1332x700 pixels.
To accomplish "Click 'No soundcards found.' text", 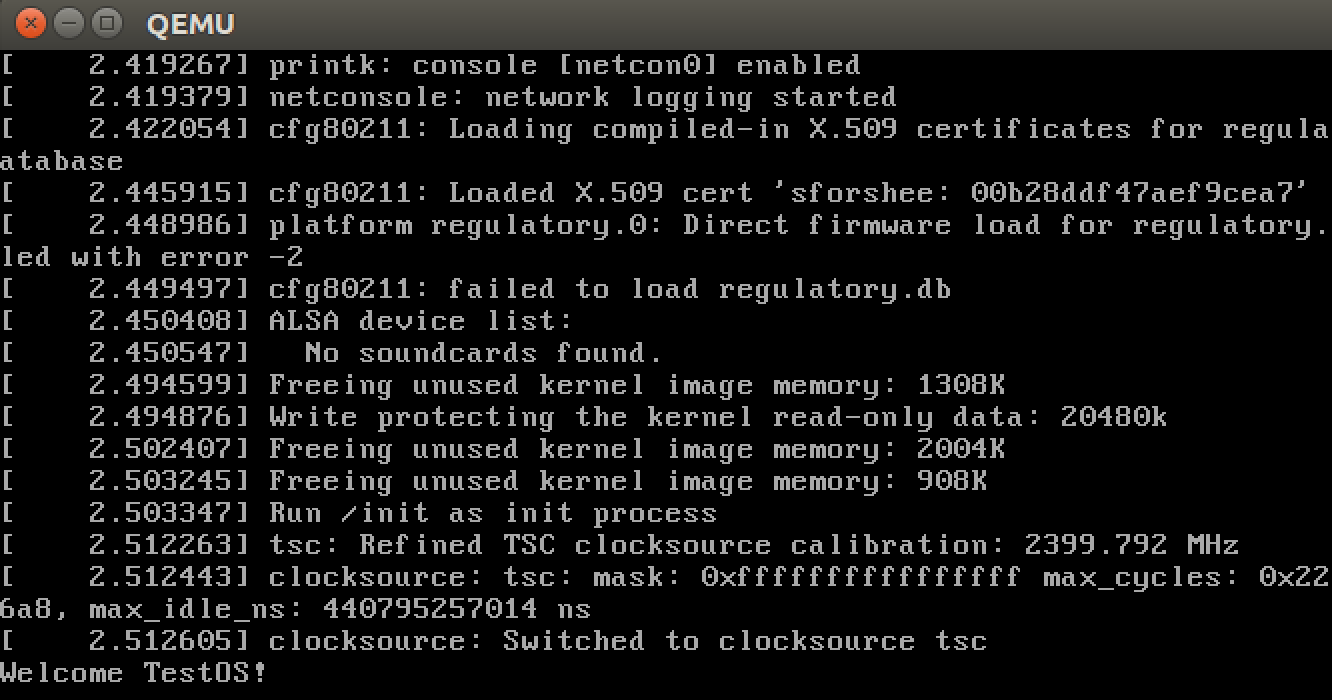I will click(x=484, y=353).
